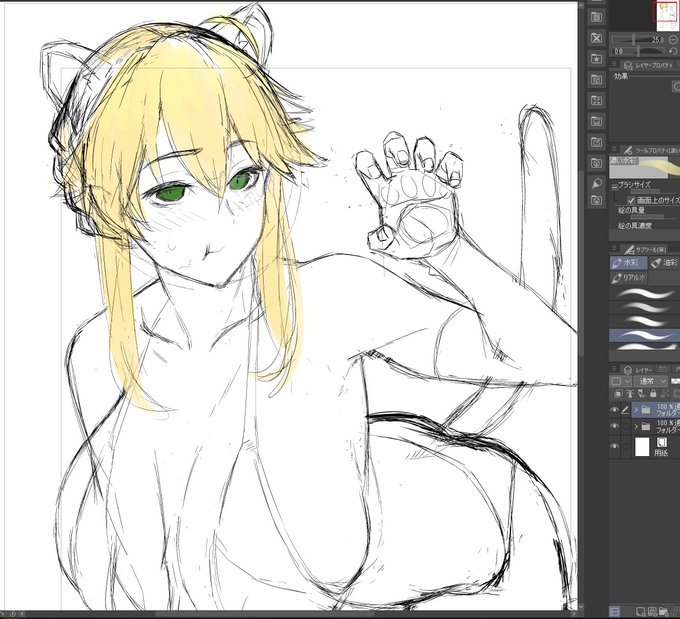Screen dimensions: 680x619
Task: Click new layer folder icon at panel bottom
Action: coord(664,612)
